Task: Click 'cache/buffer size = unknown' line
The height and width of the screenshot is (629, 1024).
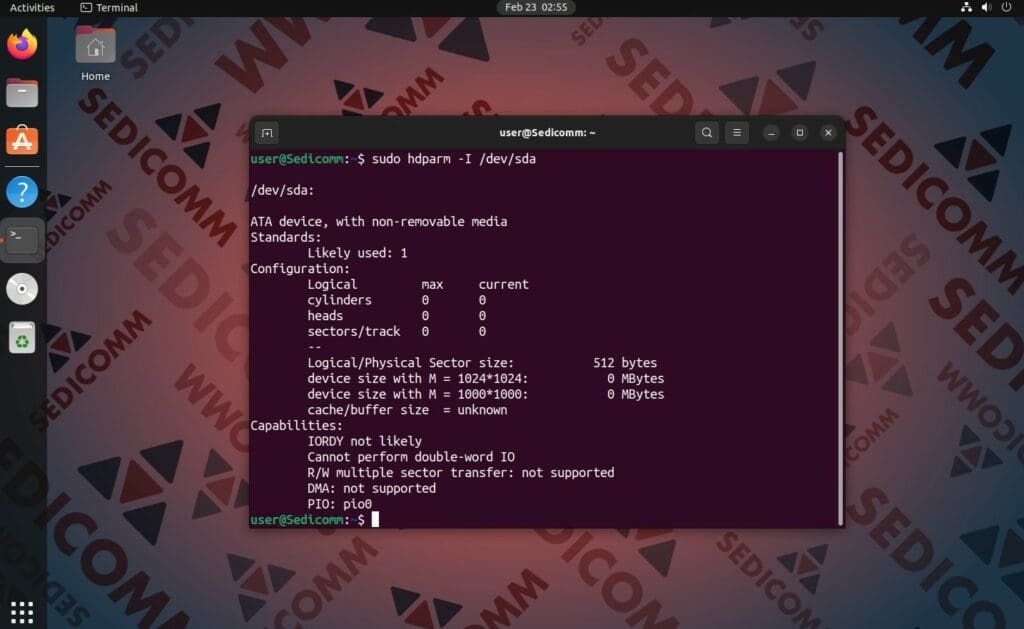Action: [408, 410]
